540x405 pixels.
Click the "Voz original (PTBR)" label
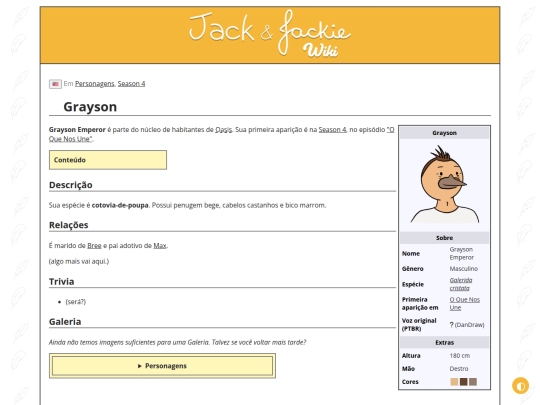pos(419,324)
